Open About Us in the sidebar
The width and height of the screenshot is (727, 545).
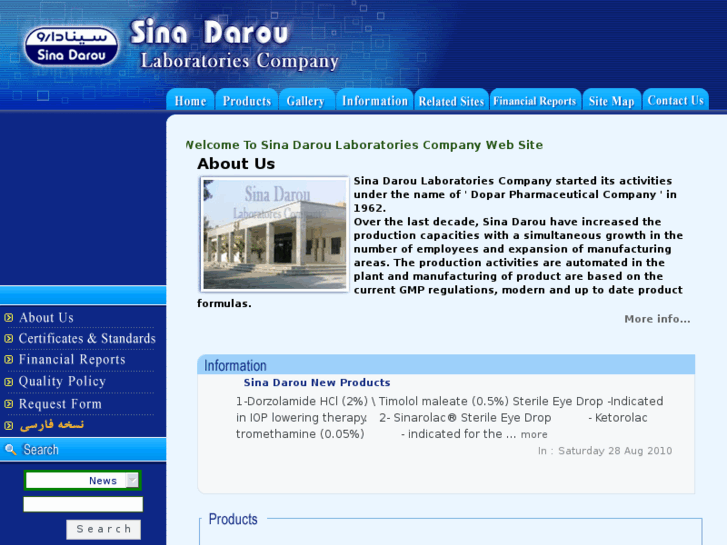click(x=46, y=318)
